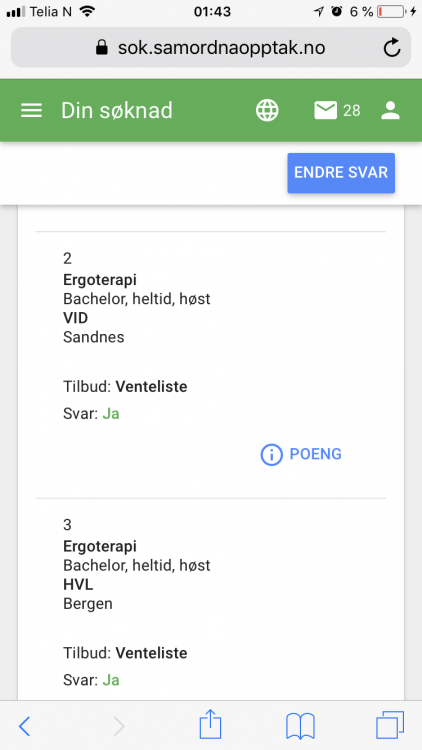
Task: Tap the Safari share icon
Action: pyautogui.click(x=211, y=725)
